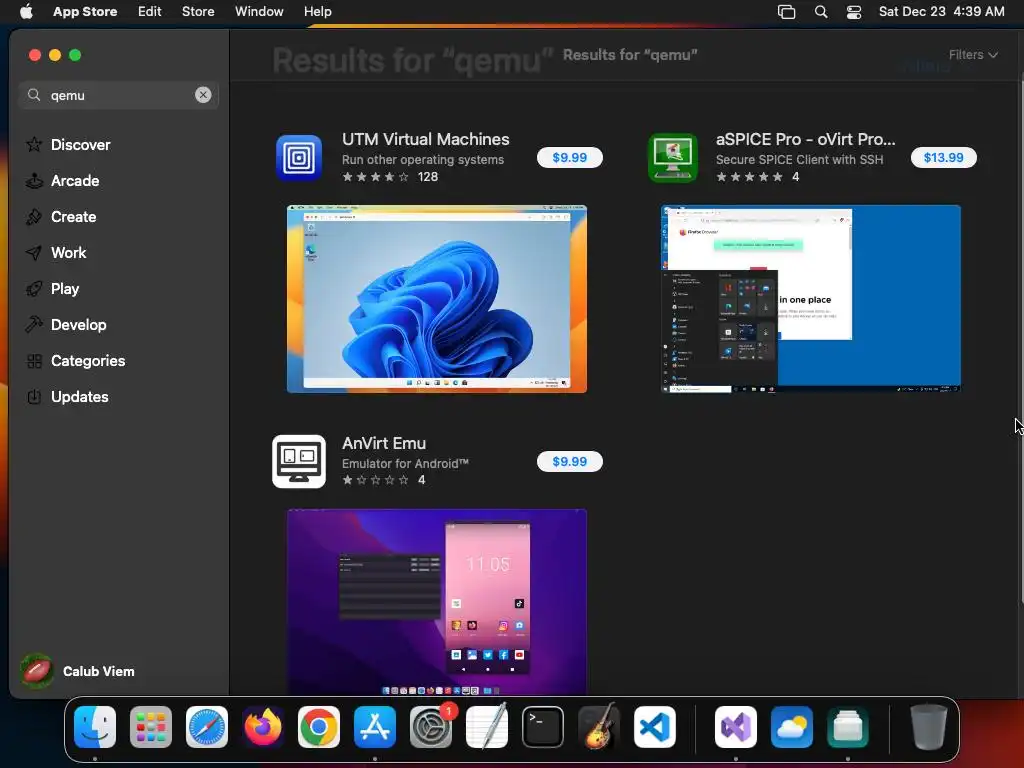1024x768 pixels.
Task: Select "Emulator for Android" subtitle
Action: click(405, 464)
